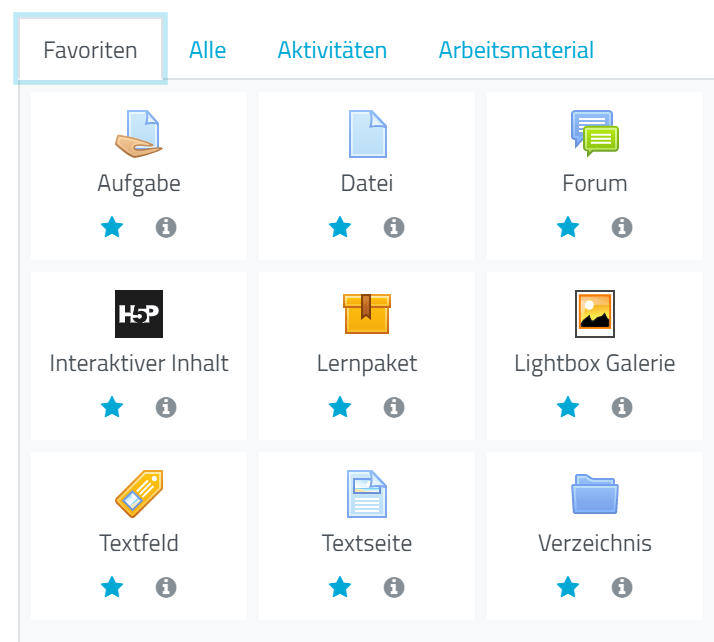Remove Lernpaket from favorites via star
Viewport: 714px width, 642px height.
click(x=340, y=407)
